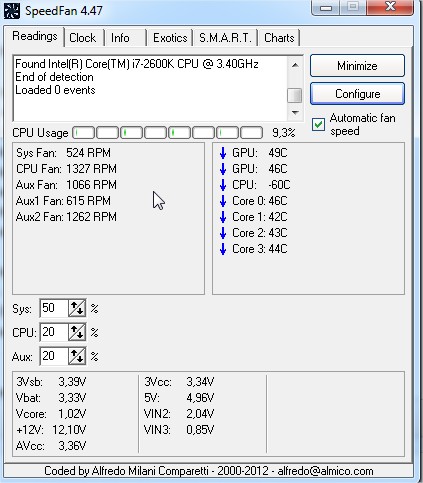Viewport: 423px width, 483px height.
Task: Open the S.M.A.R.T. tab
Action: [x=225, y=38]
